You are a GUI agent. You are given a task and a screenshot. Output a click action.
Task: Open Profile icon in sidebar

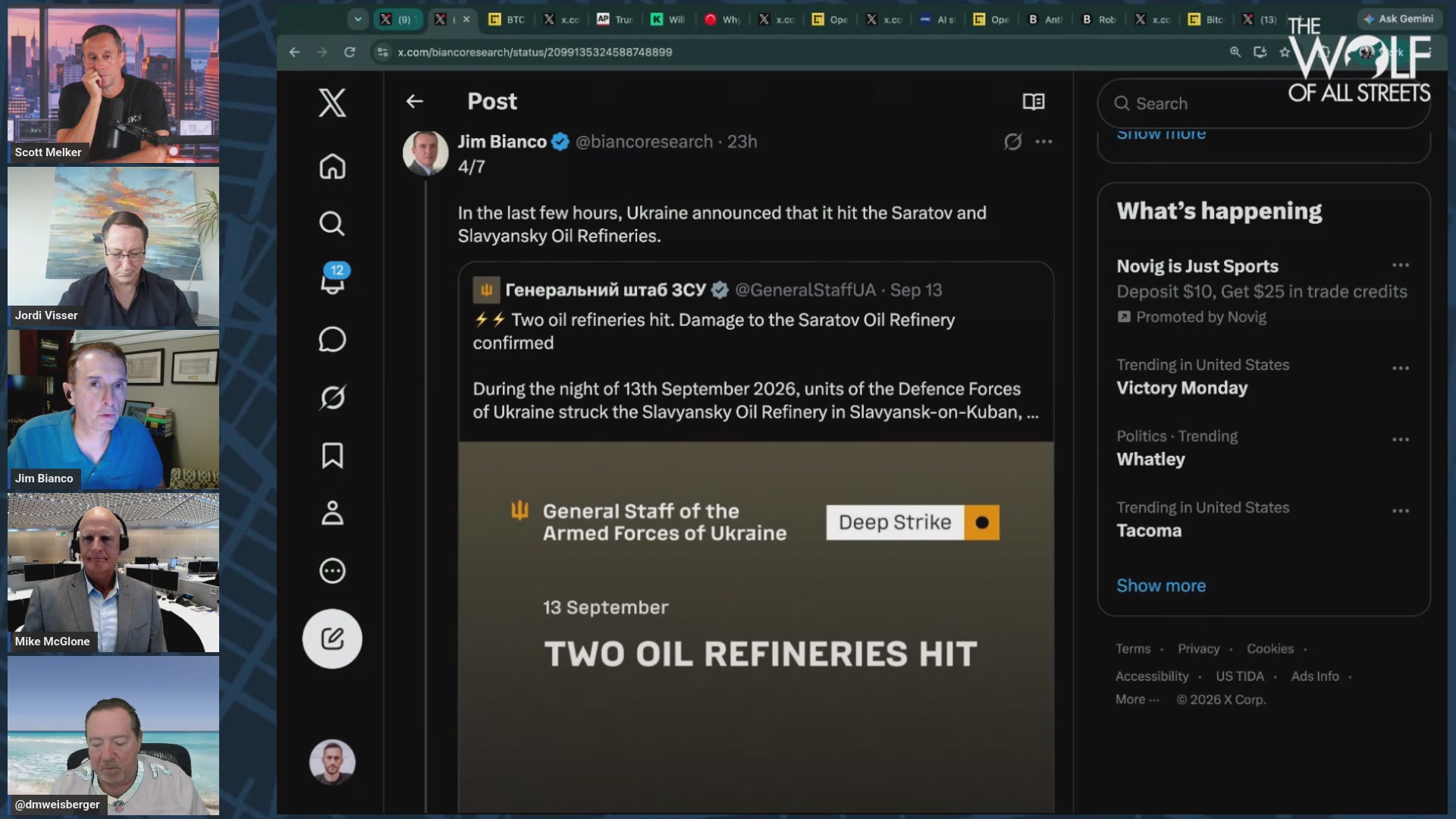[x=332, y=513]
